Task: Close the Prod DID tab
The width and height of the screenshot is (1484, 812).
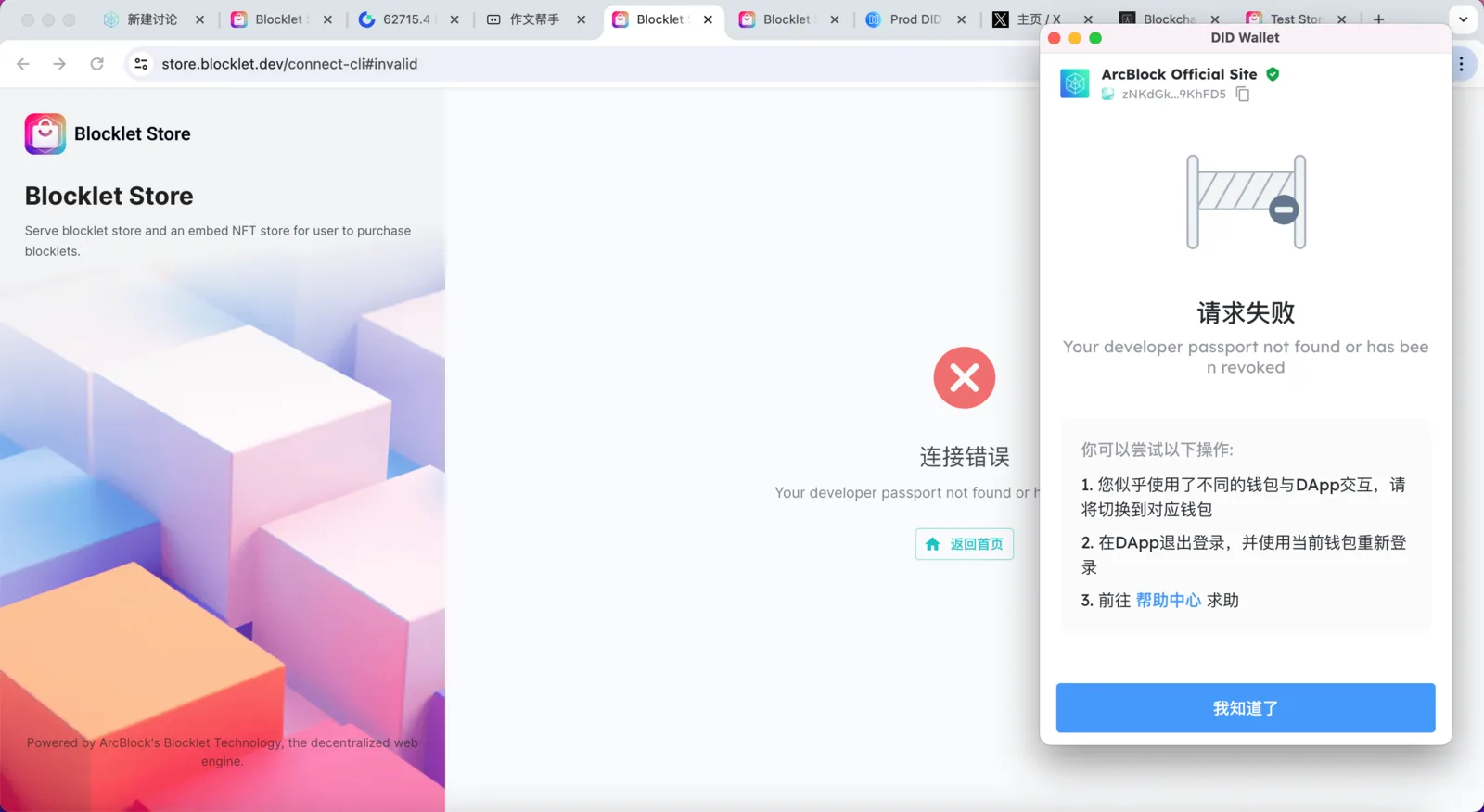Action: coord(961,19)
